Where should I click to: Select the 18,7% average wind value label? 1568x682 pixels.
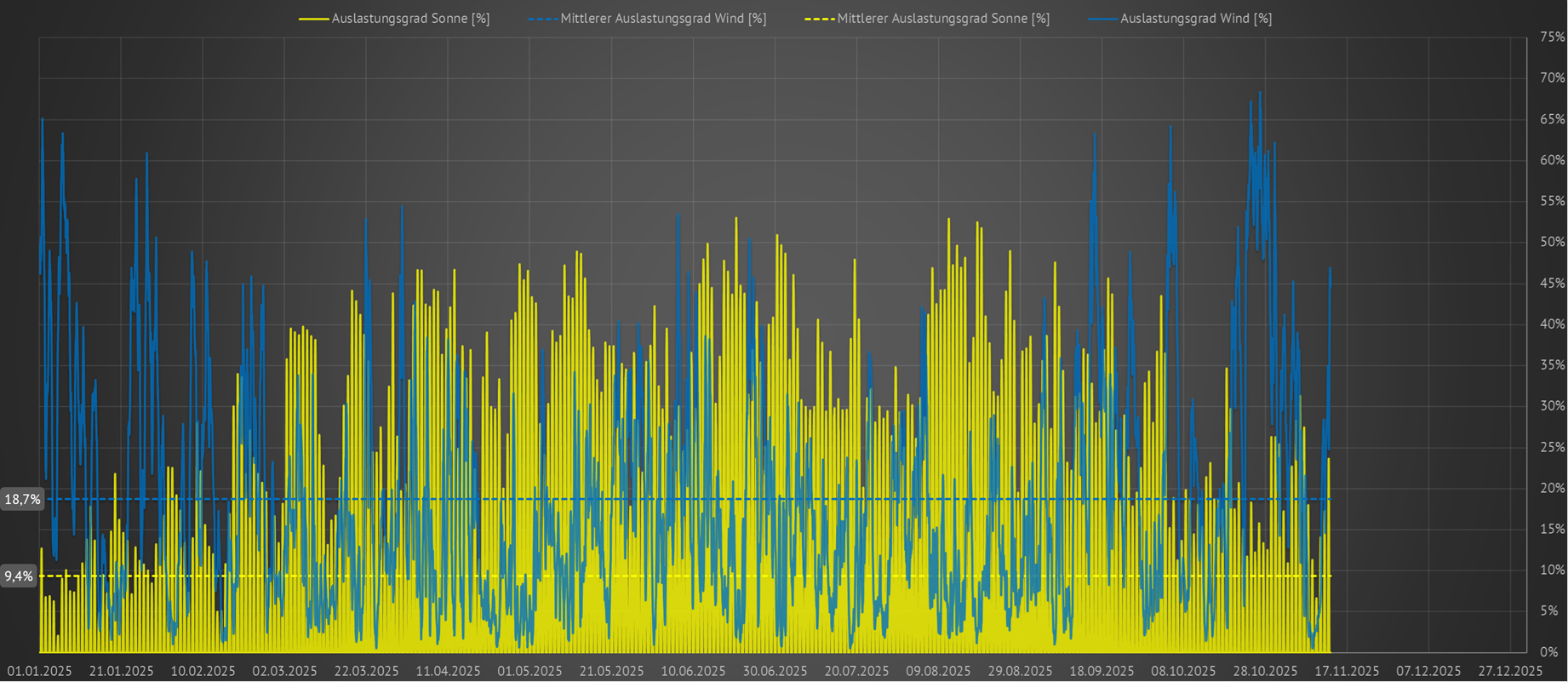pyautogui.click(x=22, y=500)
